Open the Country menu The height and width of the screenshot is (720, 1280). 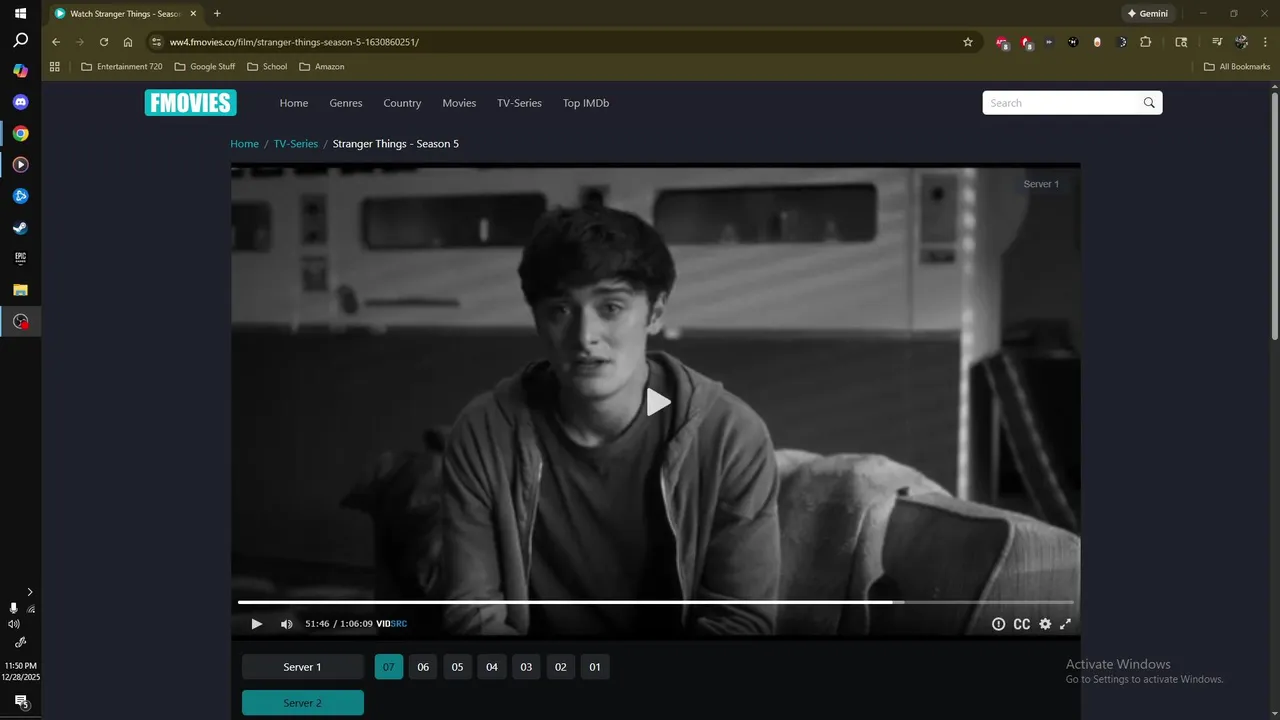coord(402,103)
